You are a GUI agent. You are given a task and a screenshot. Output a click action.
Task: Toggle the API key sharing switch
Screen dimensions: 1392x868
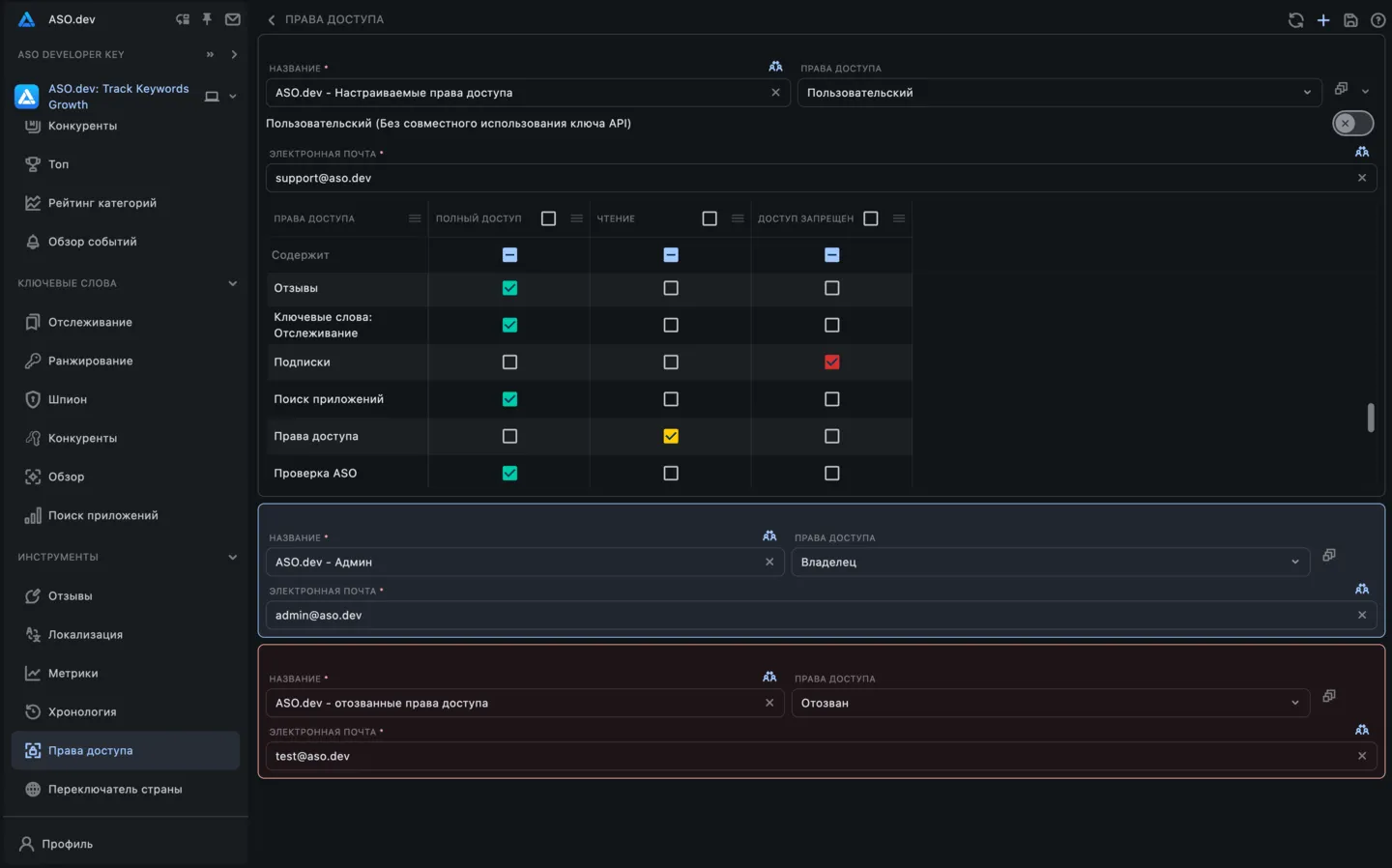[x=1352, y=124]
